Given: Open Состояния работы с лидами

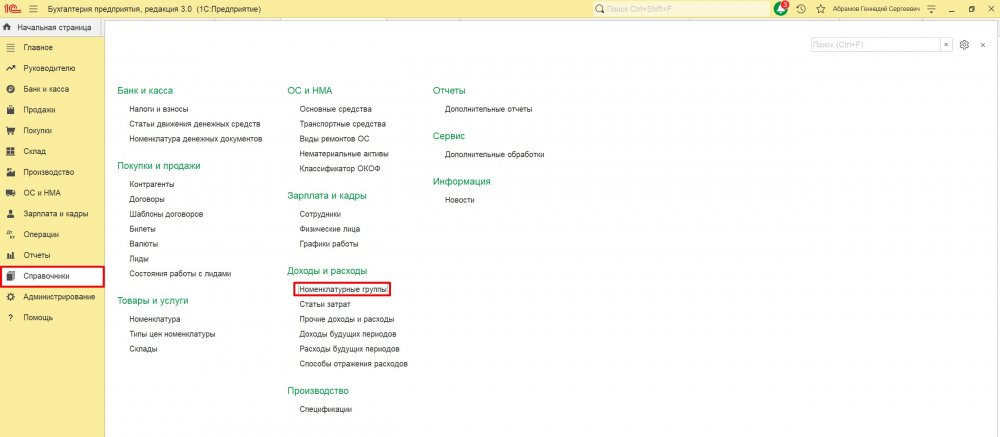Looking at the screenshot, I should click(180, 274).
